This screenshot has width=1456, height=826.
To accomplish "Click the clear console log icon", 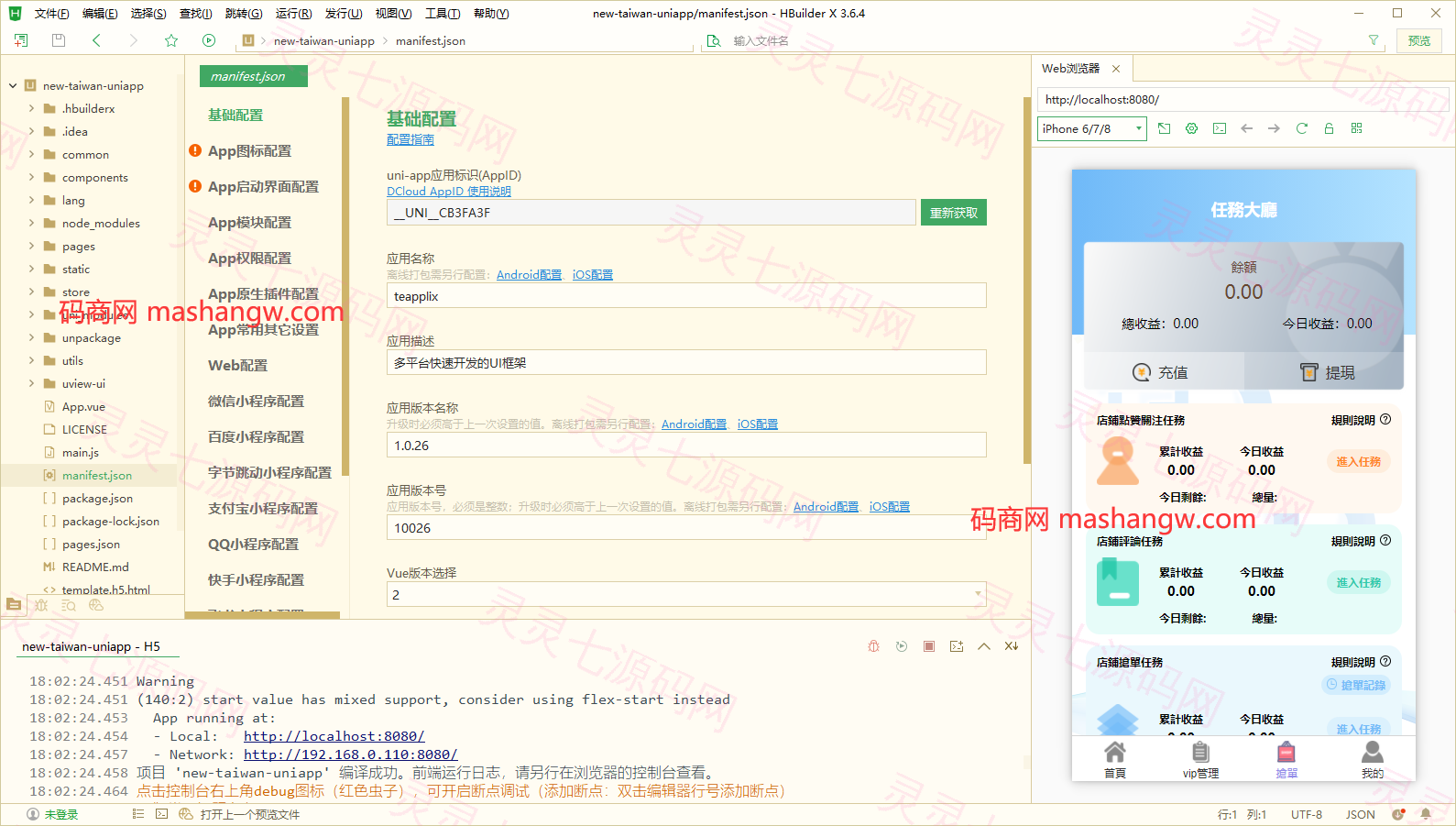I will (1012, 646).
